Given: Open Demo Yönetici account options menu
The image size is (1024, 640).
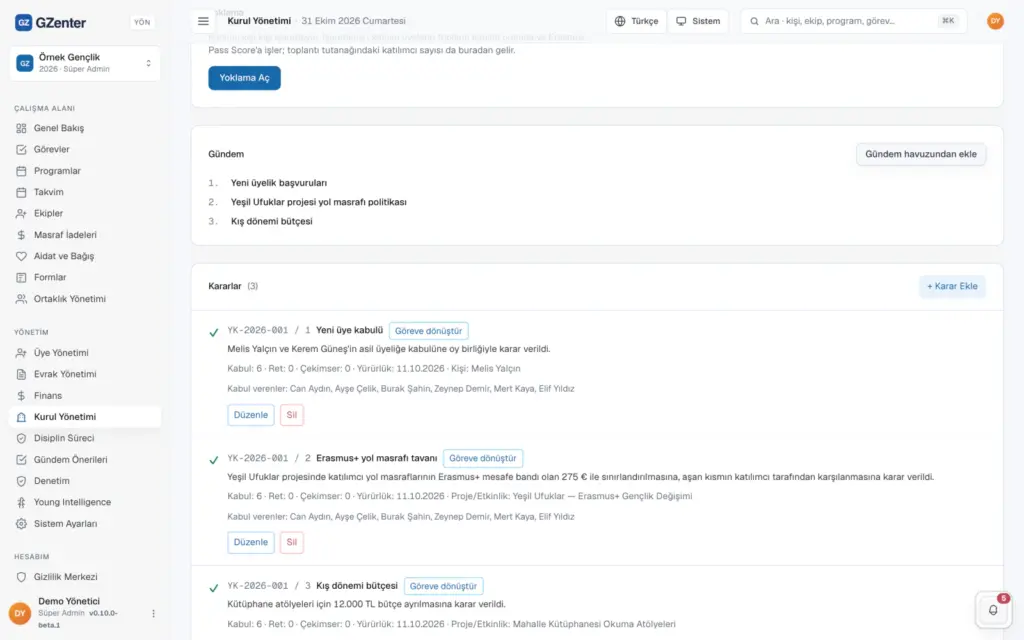Looking at the screenshot, I should (153, 613).
